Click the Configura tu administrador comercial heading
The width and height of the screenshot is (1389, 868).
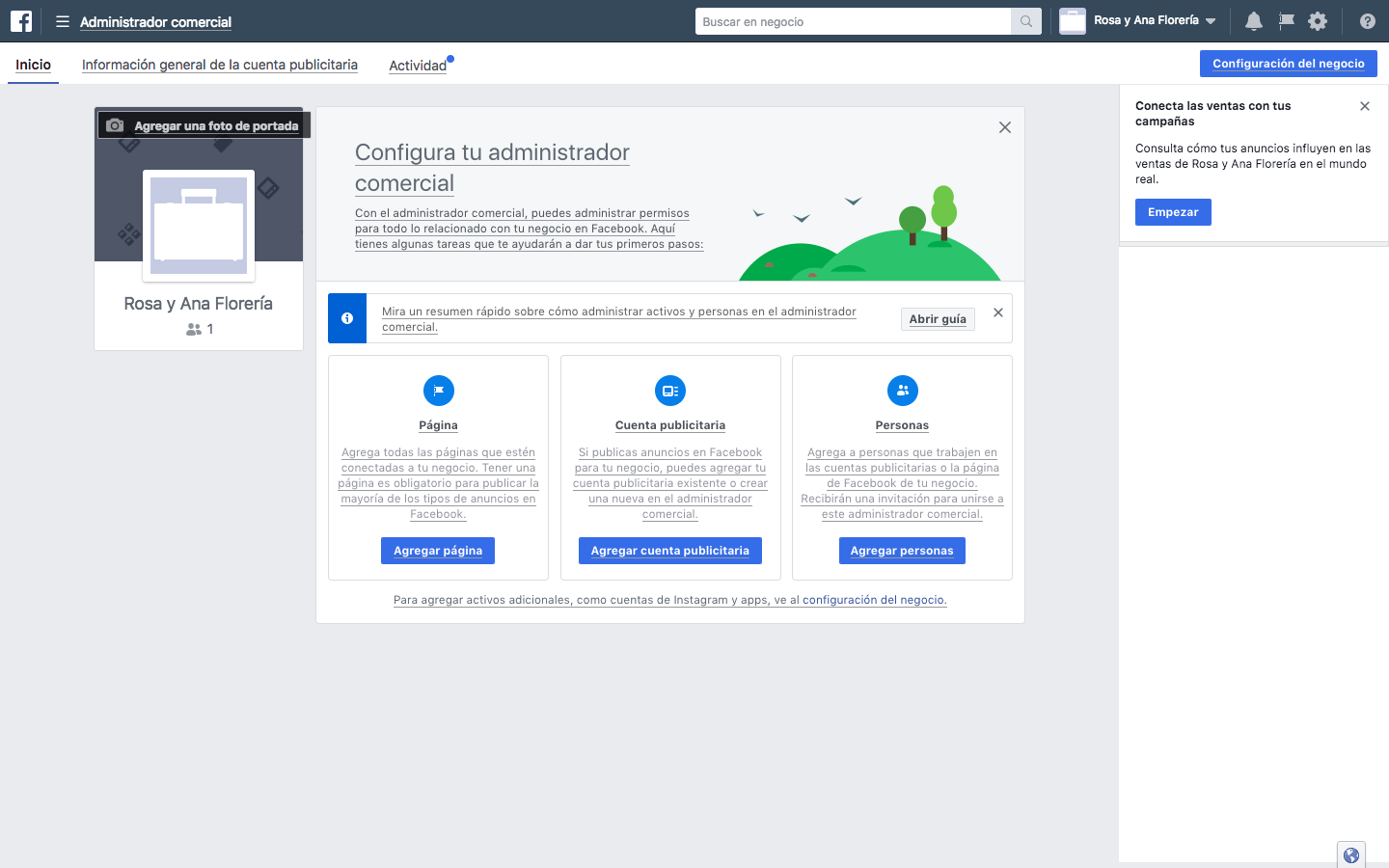pos(492,168)
